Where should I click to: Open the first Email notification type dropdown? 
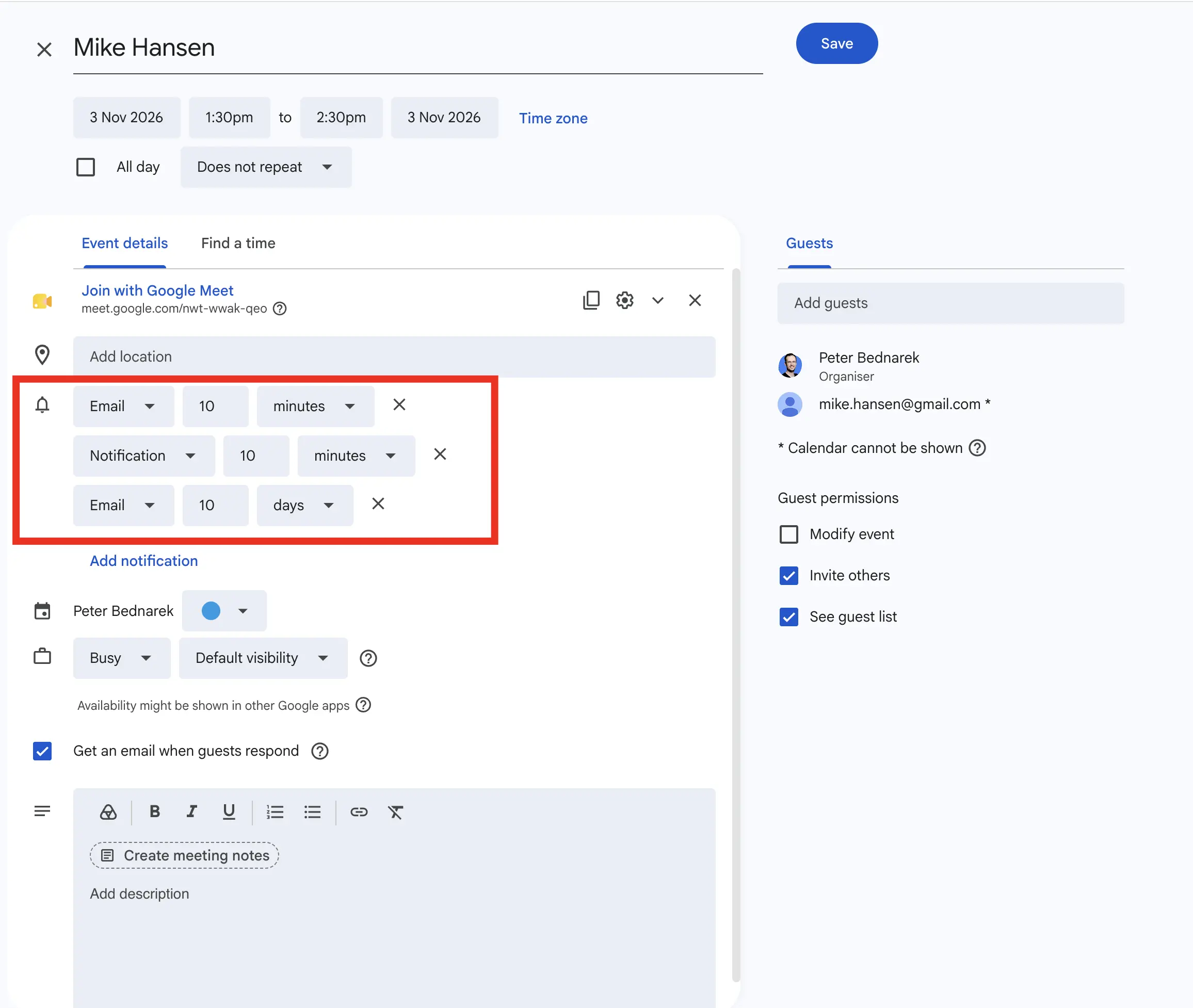pyautogui.click(x=123, y=407)
